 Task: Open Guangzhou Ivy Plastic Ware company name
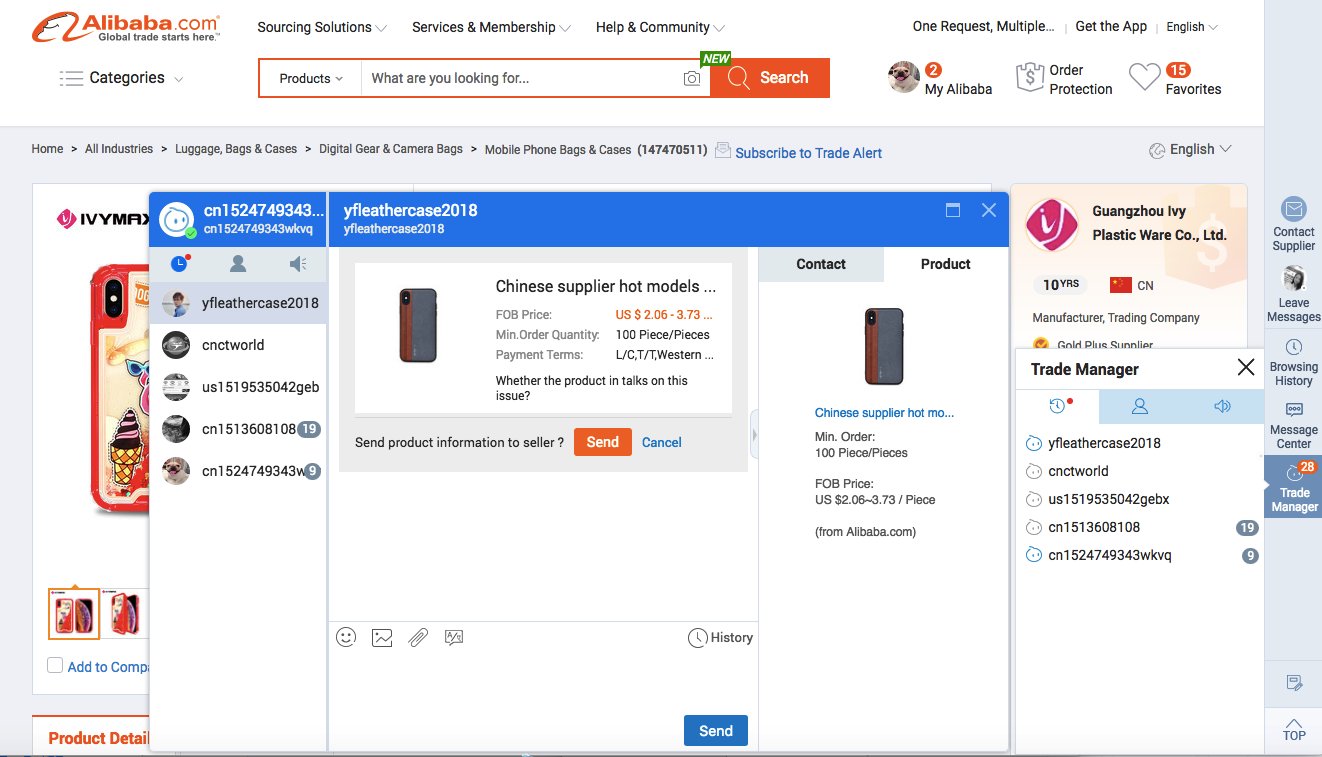click(1159, 223)
